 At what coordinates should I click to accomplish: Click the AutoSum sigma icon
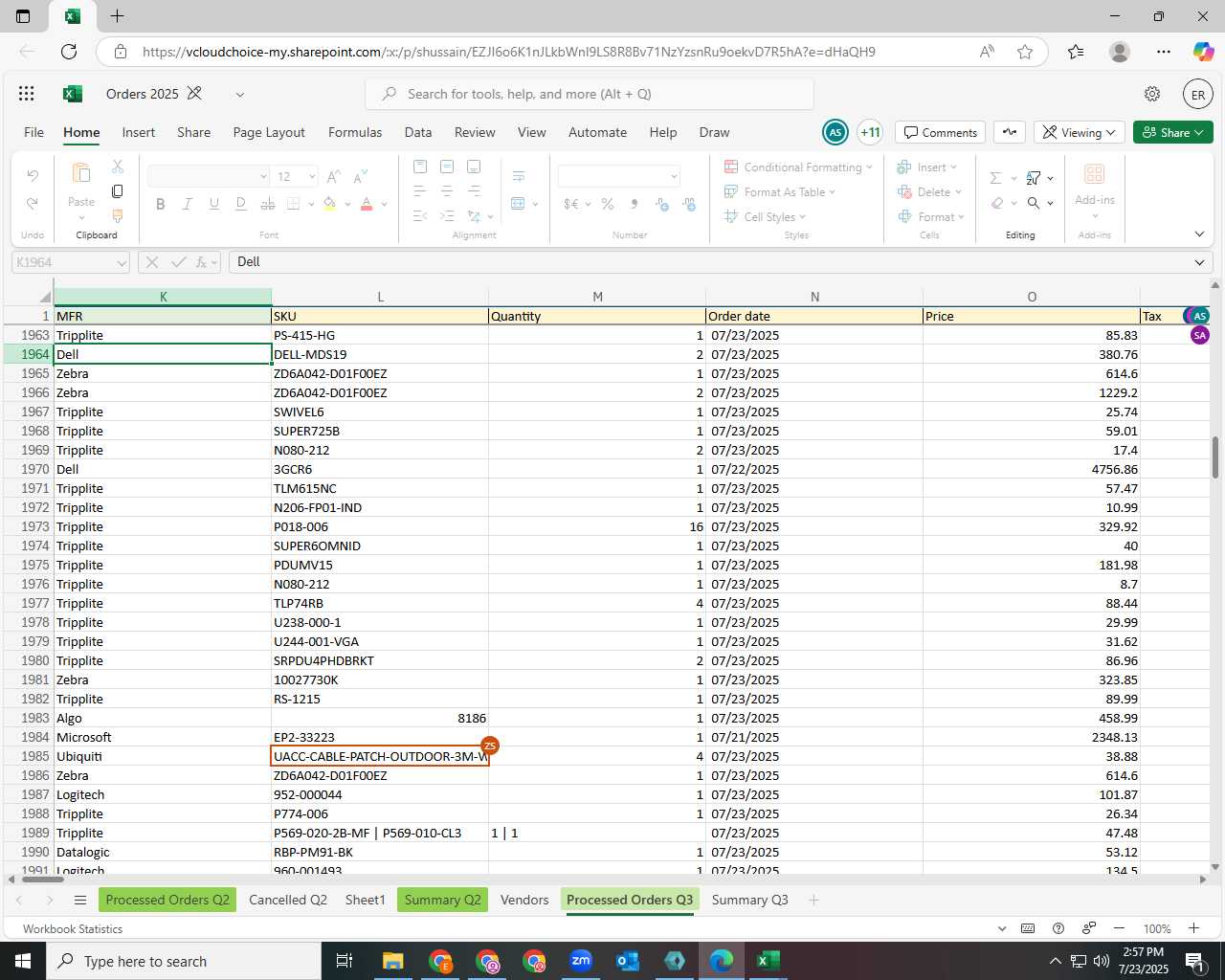pos(995,178)
